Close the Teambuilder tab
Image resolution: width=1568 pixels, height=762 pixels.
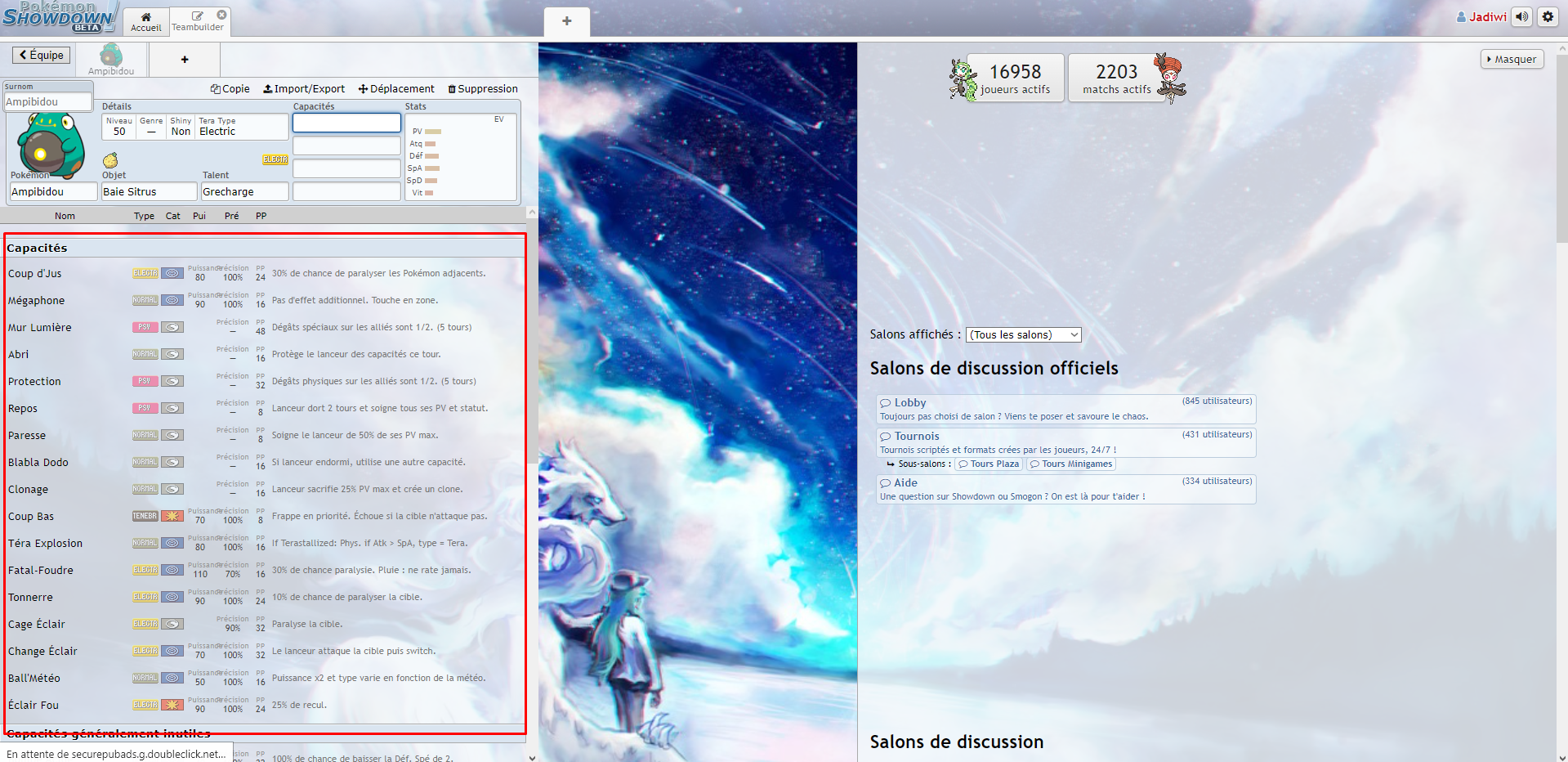pos(221,15)
